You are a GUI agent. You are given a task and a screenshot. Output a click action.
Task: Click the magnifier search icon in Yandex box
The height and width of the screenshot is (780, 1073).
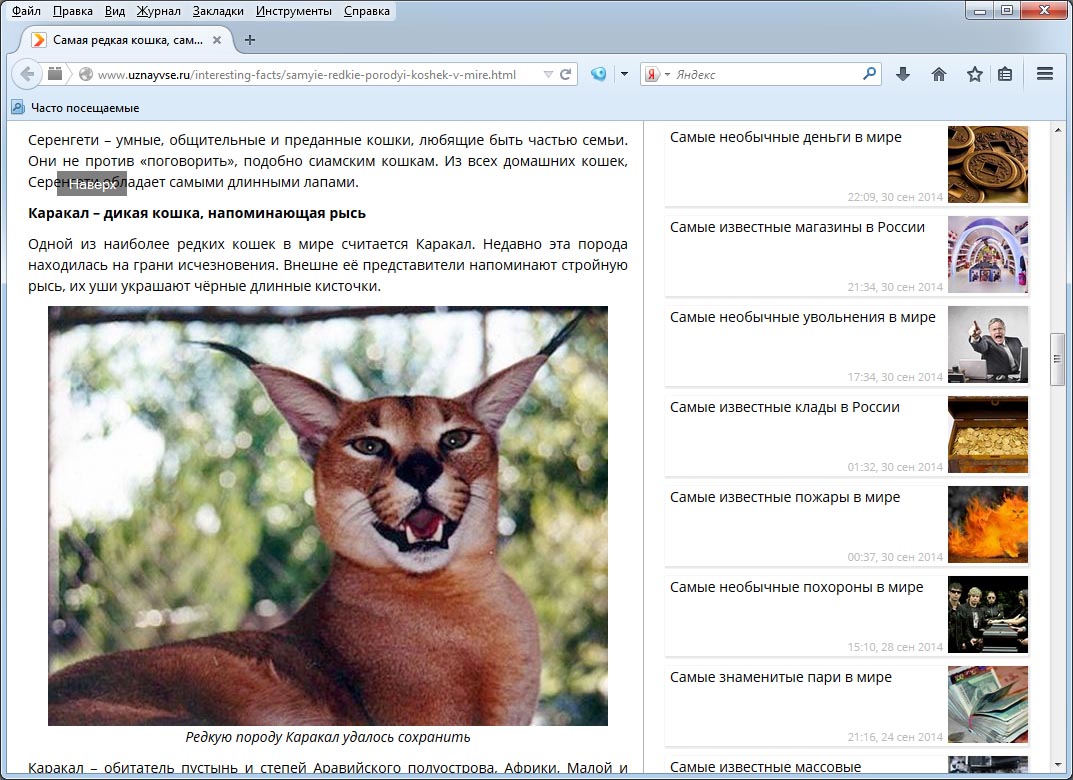pos(869,74)
